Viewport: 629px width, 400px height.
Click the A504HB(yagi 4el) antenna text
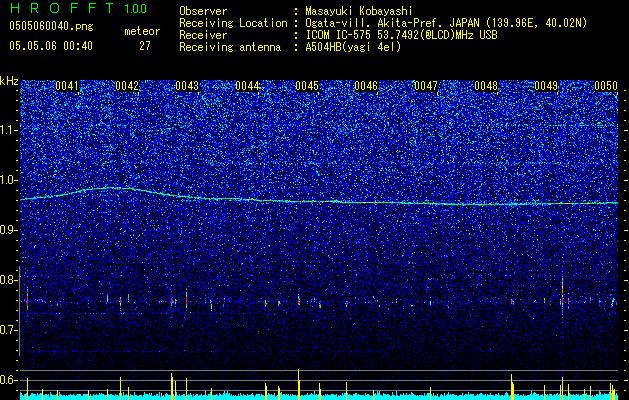click(x=353, y=47)
